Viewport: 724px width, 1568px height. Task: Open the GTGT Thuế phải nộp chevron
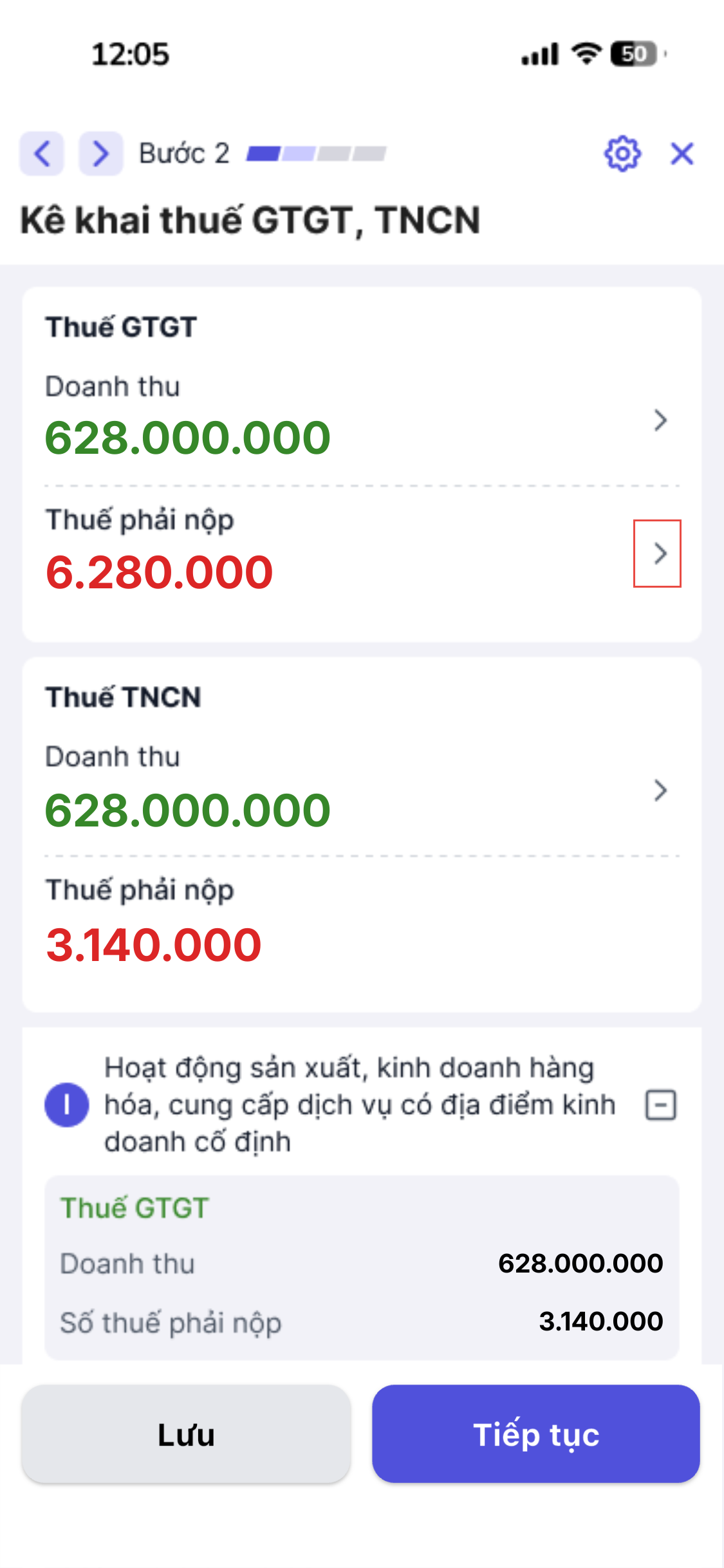[x=658, y=554]
